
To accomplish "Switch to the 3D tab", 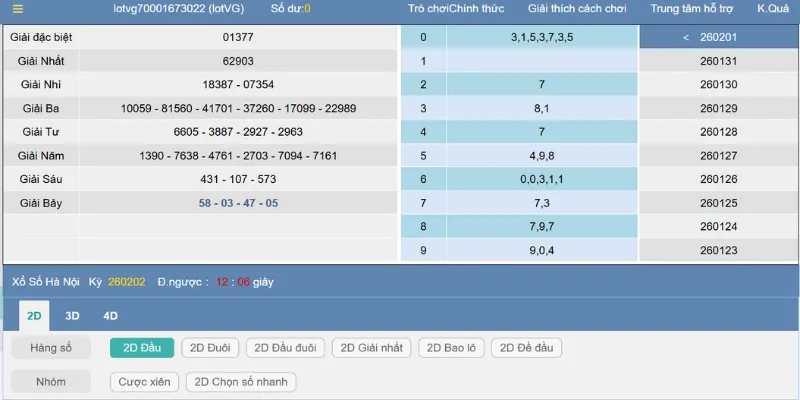I will click(x=73, y=315).
